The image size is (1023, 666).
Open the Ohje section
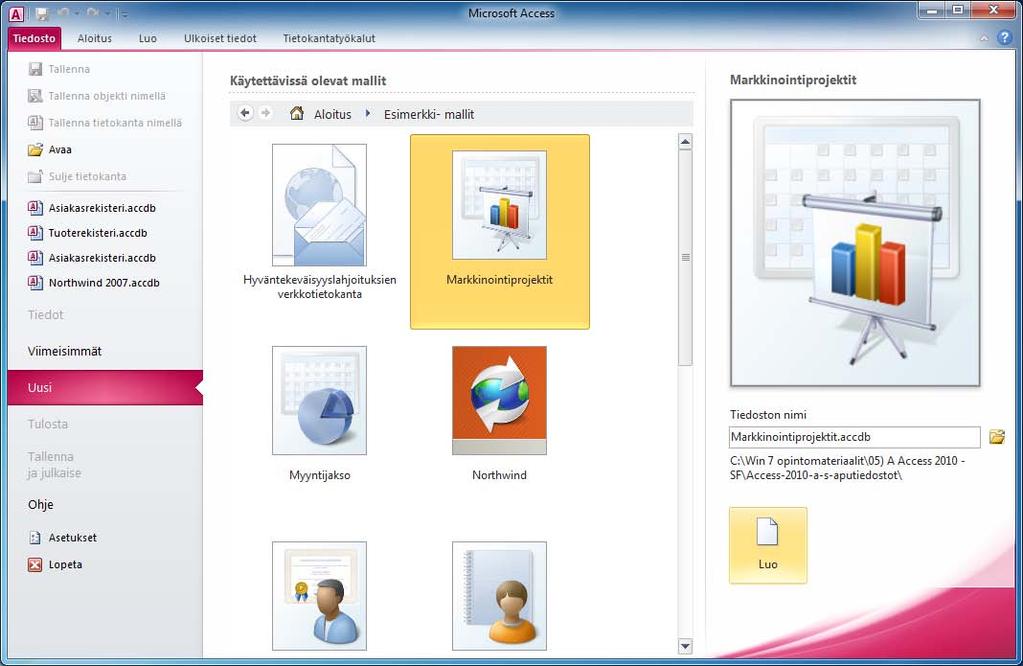coord(40,504)
